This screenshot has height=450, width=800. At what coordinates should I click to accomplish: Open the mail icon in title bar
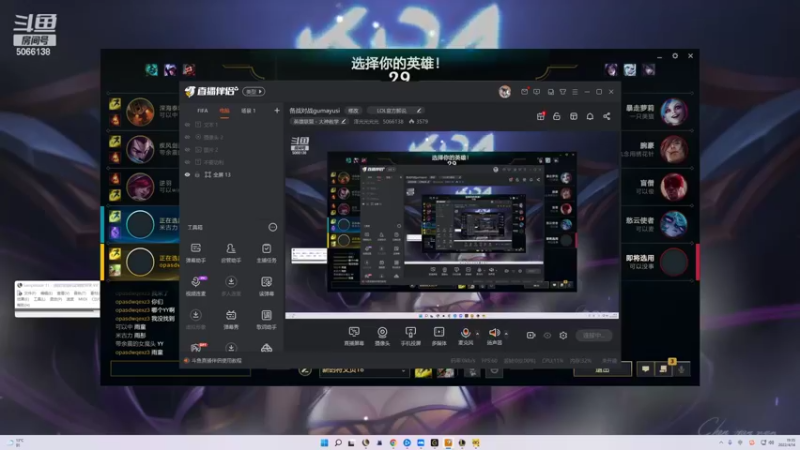pyautogui.click(x=524, y=92)
